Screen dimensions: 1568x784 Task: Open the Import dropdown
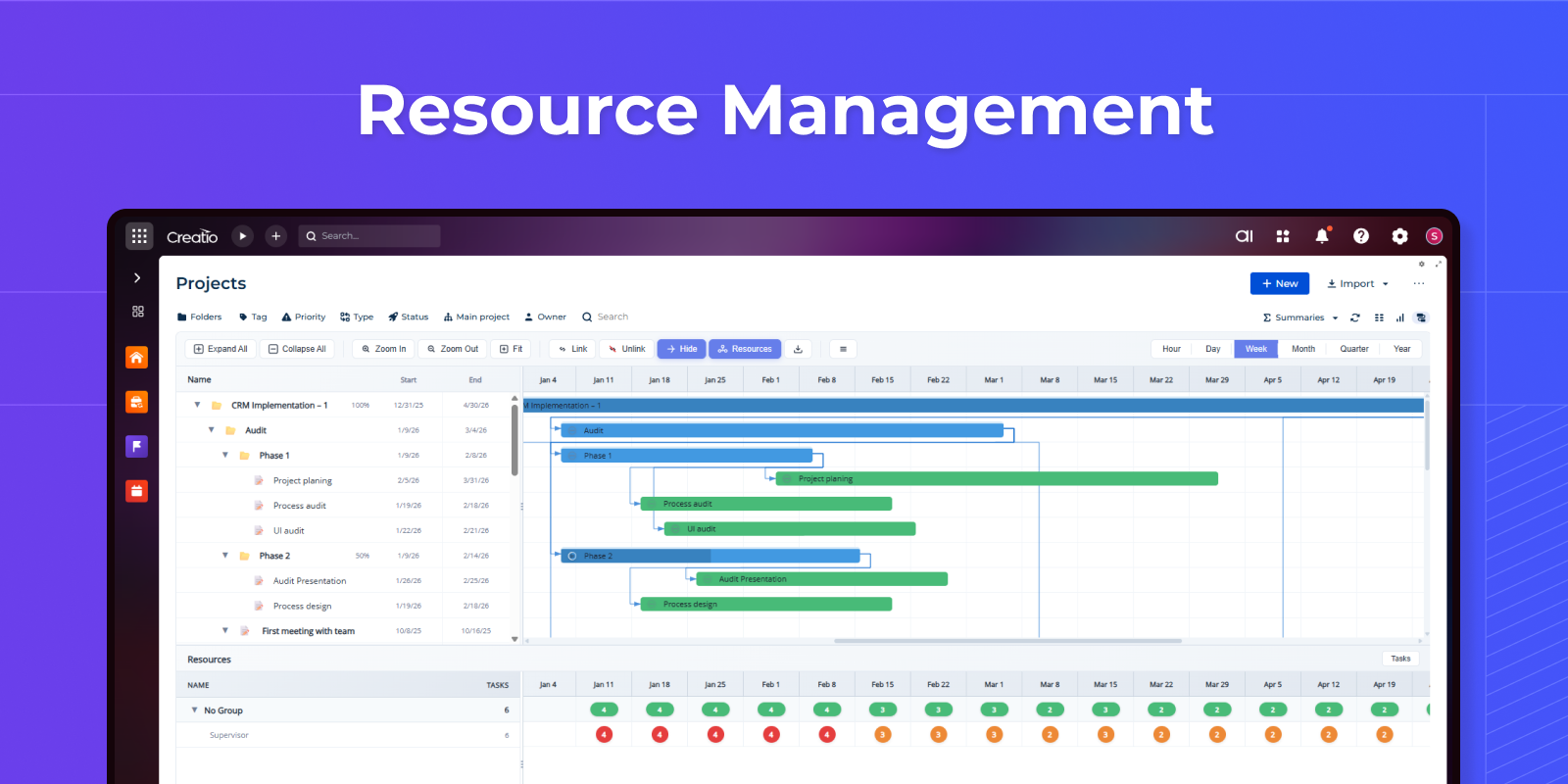tap(1357, 284)
